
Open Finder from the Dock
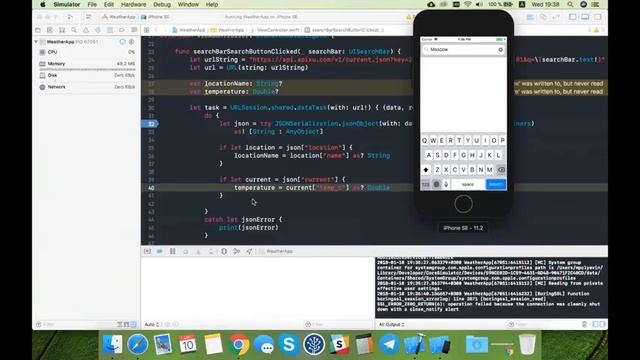(112, 344)
